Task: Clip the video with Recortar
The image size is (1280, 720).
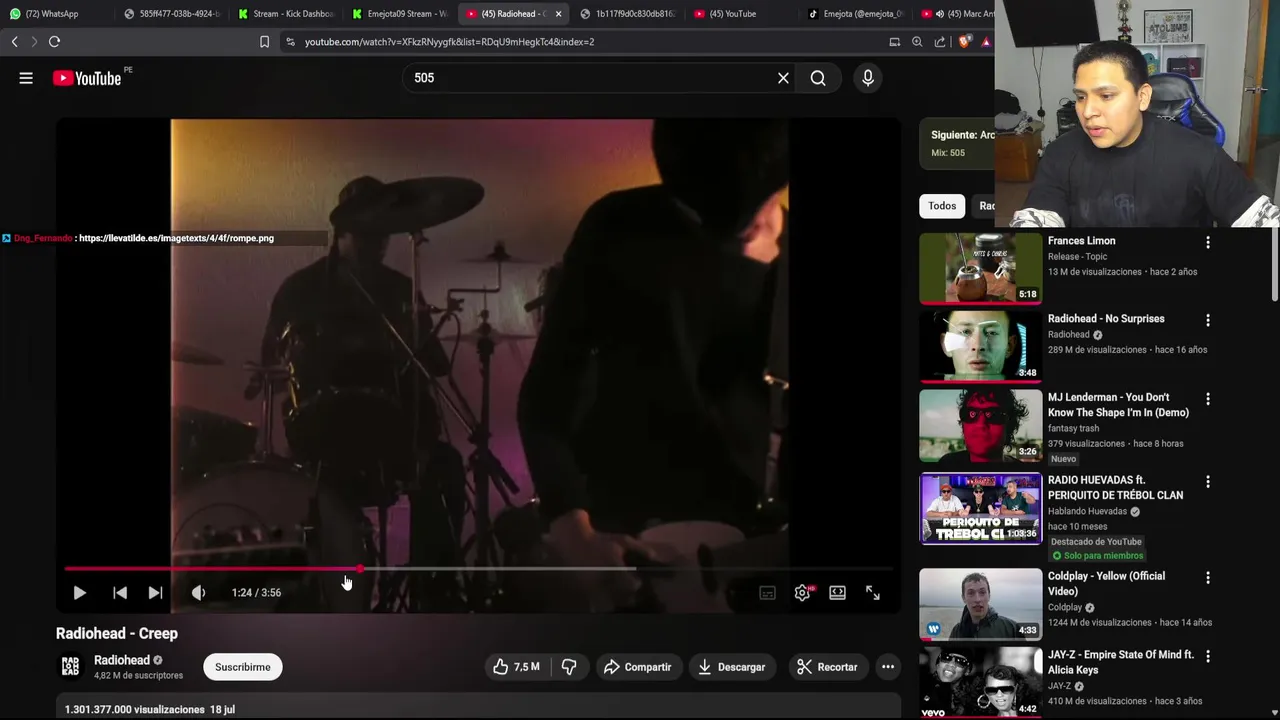Action: (827, 667)
